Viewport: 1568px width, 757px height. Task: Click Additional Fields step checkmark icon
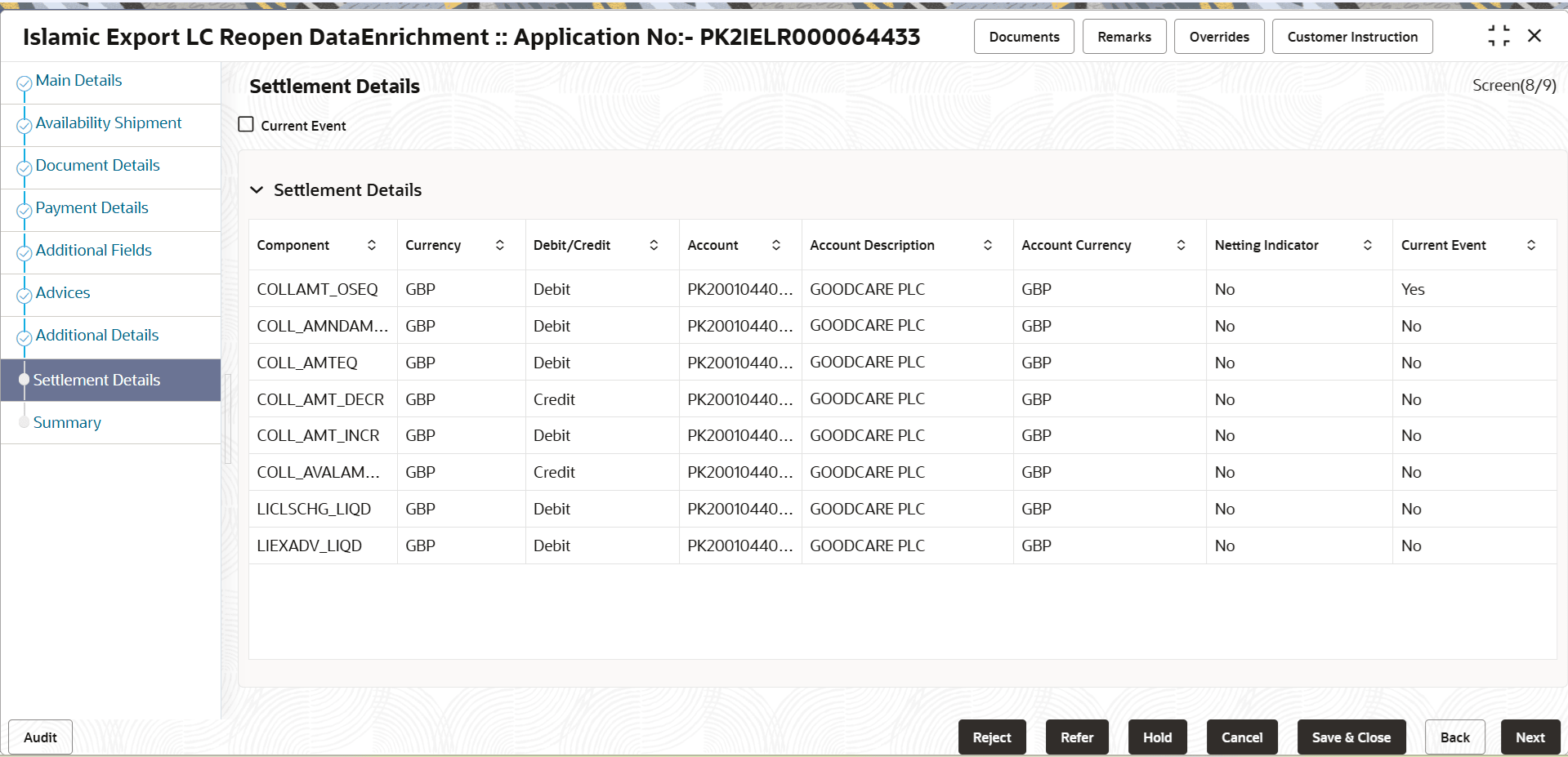click(25, 253)
